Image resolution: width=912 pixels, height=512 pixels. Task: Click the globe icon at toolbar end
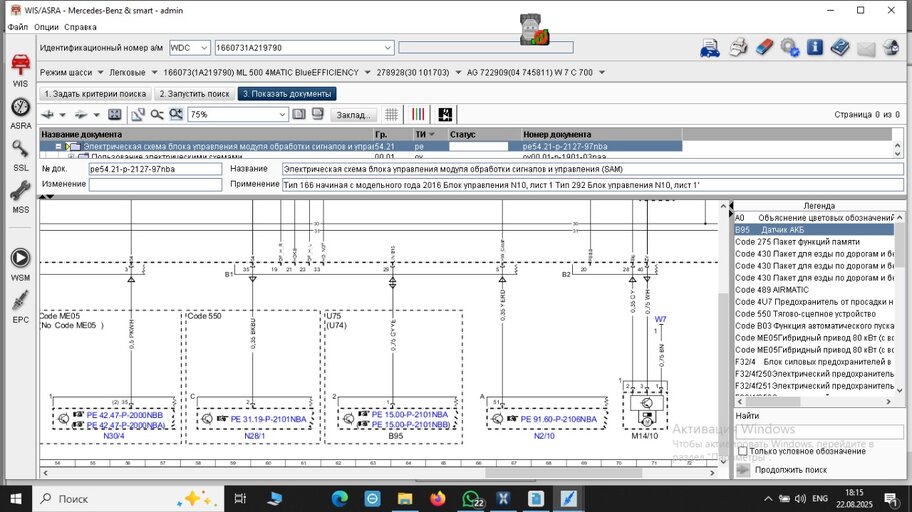[x=891, y=47]
